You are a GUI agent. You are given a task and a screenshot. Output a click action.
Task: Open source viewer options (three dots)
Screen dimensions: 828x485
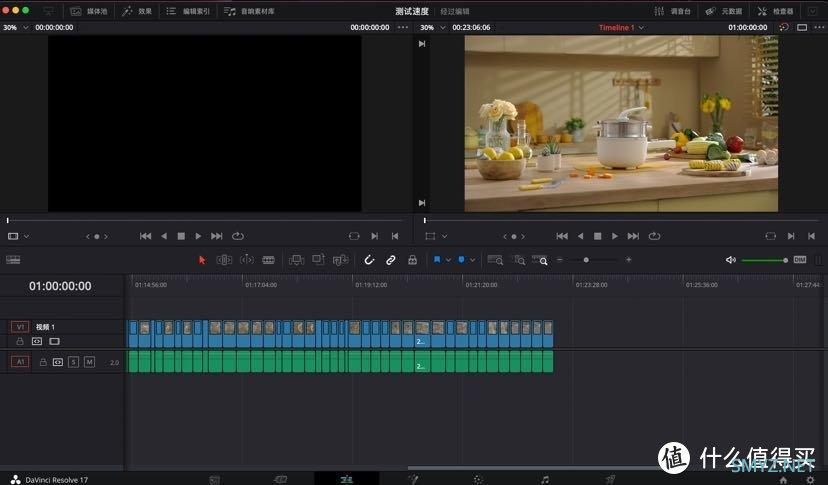(403, 27)
